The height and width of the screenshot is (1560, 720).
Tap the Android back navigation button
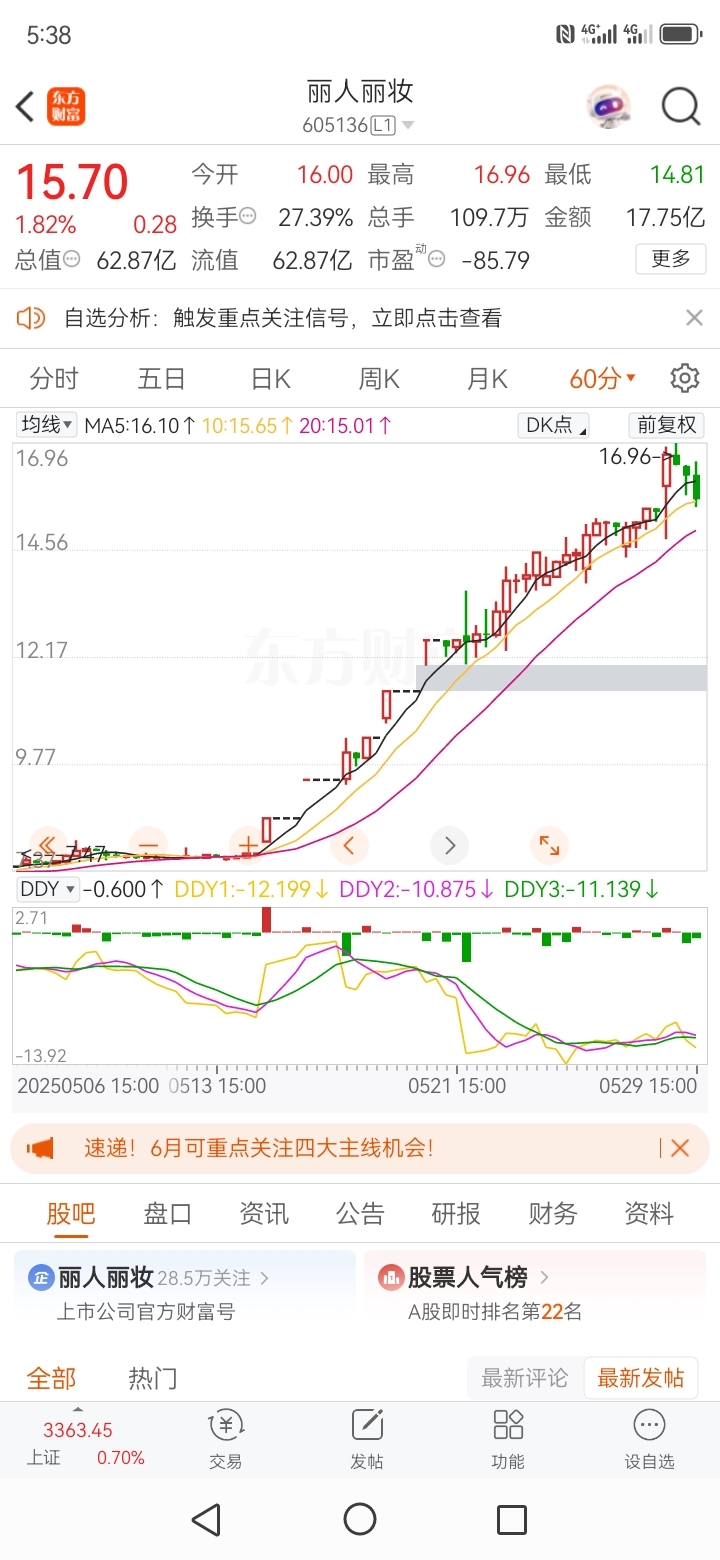[x=206, y=1520]
